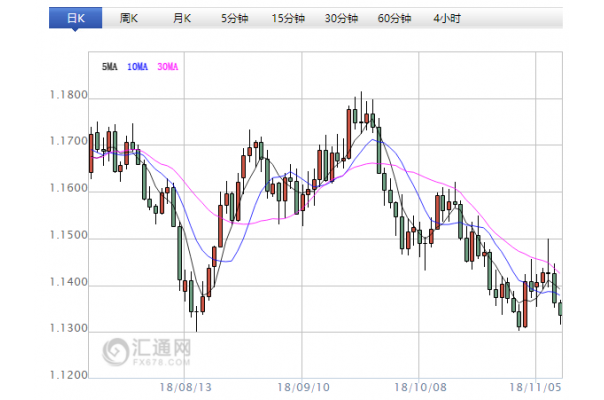The height and width of the screenshot is (400, 604).
Task: Select the 18/10/08 date marker
Action: coord(419,386)
